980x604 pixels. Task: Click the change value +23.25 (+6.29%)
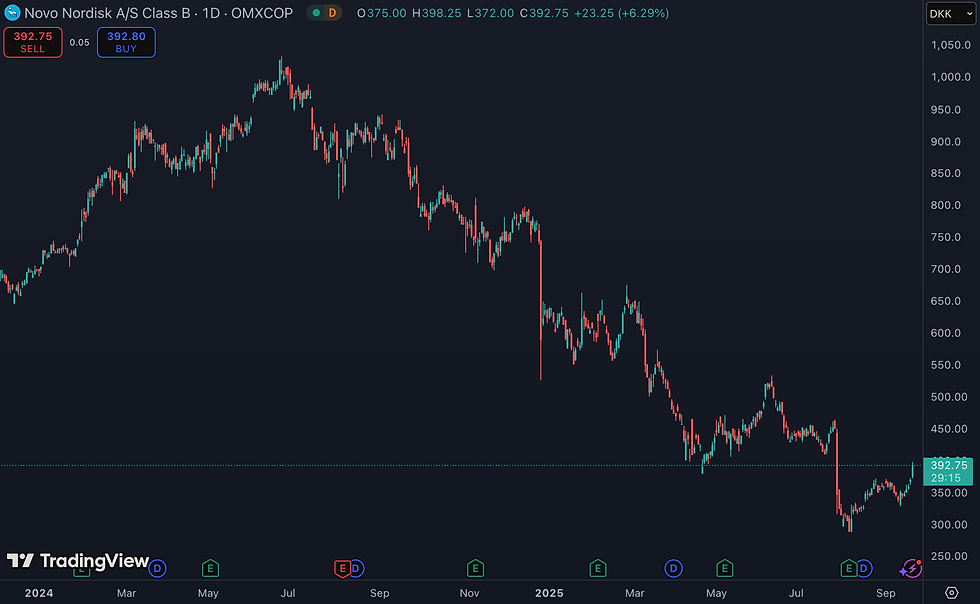point(622,13)
